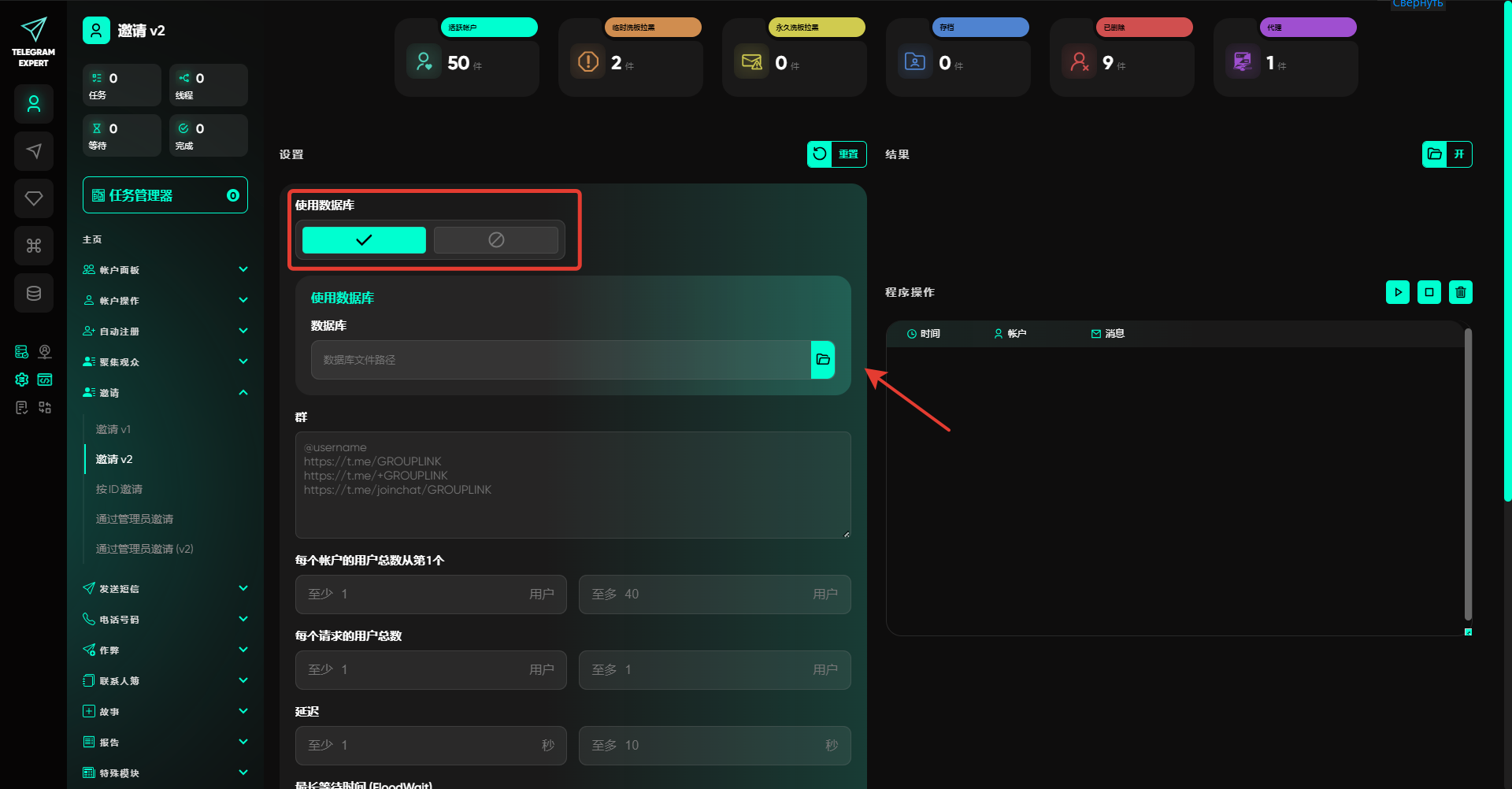
Task: Click the command key icon in sidebar
Action: click(34, 246)
